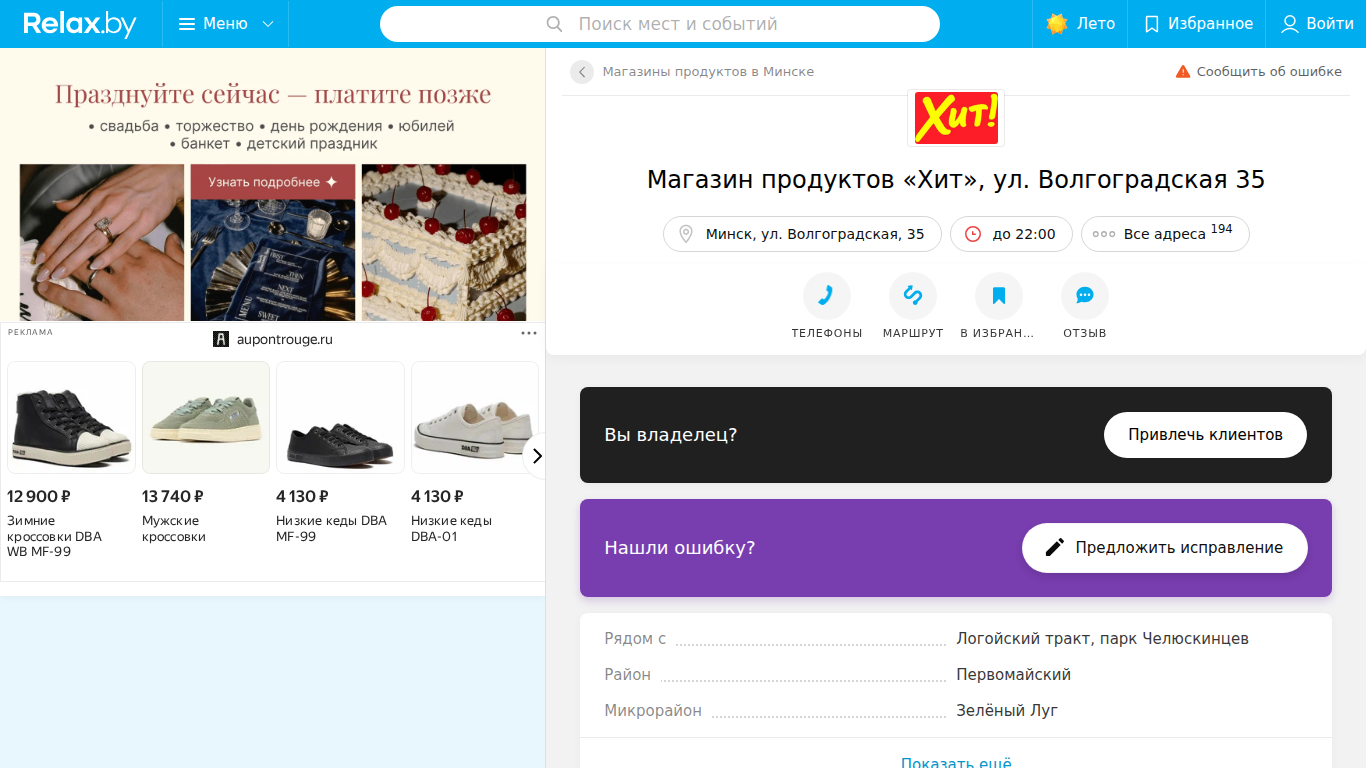Click the user profile icon in header
This screenshot has height=768, width=1366.
[1290, 24]
